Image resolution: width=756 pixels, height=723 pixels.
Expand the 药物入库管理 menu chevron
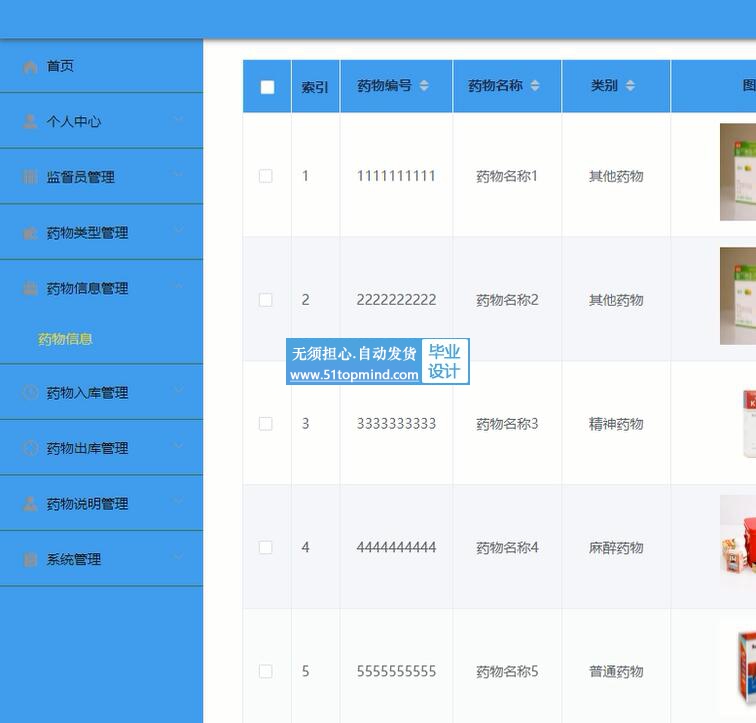[178, 390]
